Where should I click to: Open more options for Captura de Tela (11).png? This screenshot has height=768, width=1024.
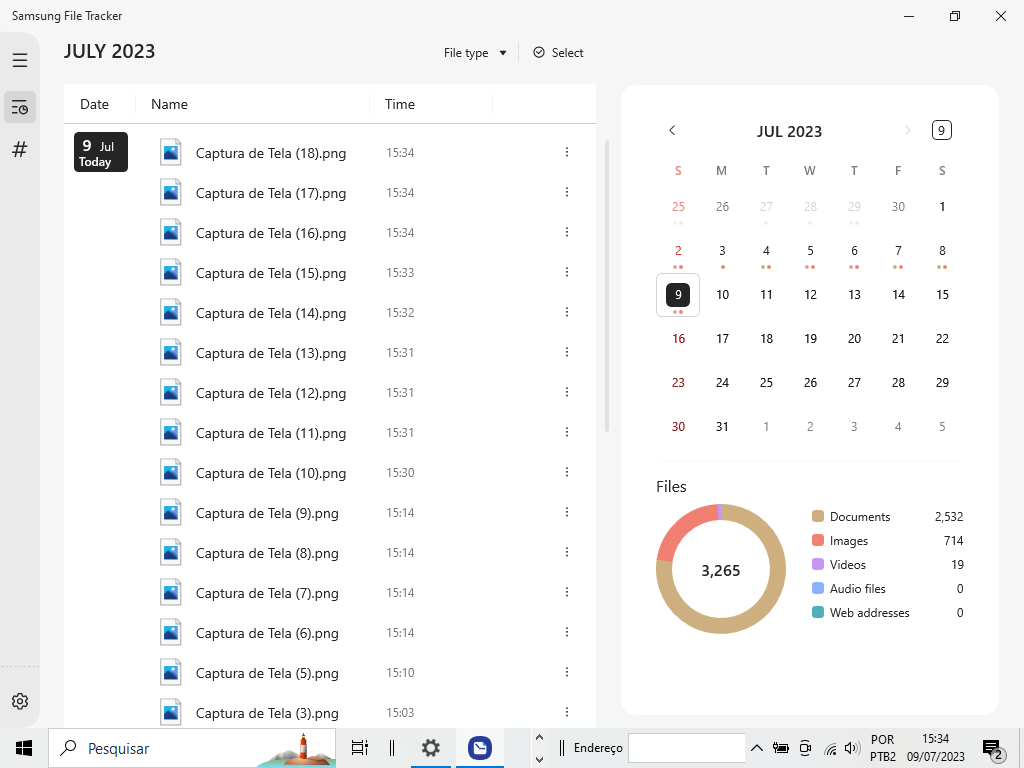coord(567,432)
